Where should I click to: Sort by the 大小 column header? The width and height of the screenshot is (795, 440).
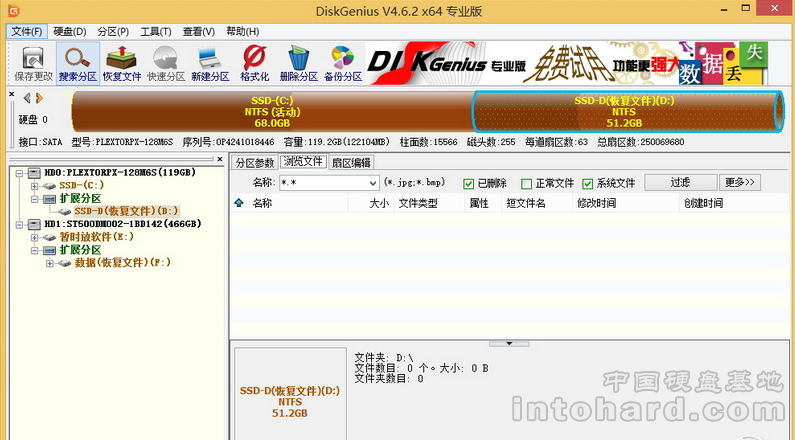coord(371,203)
